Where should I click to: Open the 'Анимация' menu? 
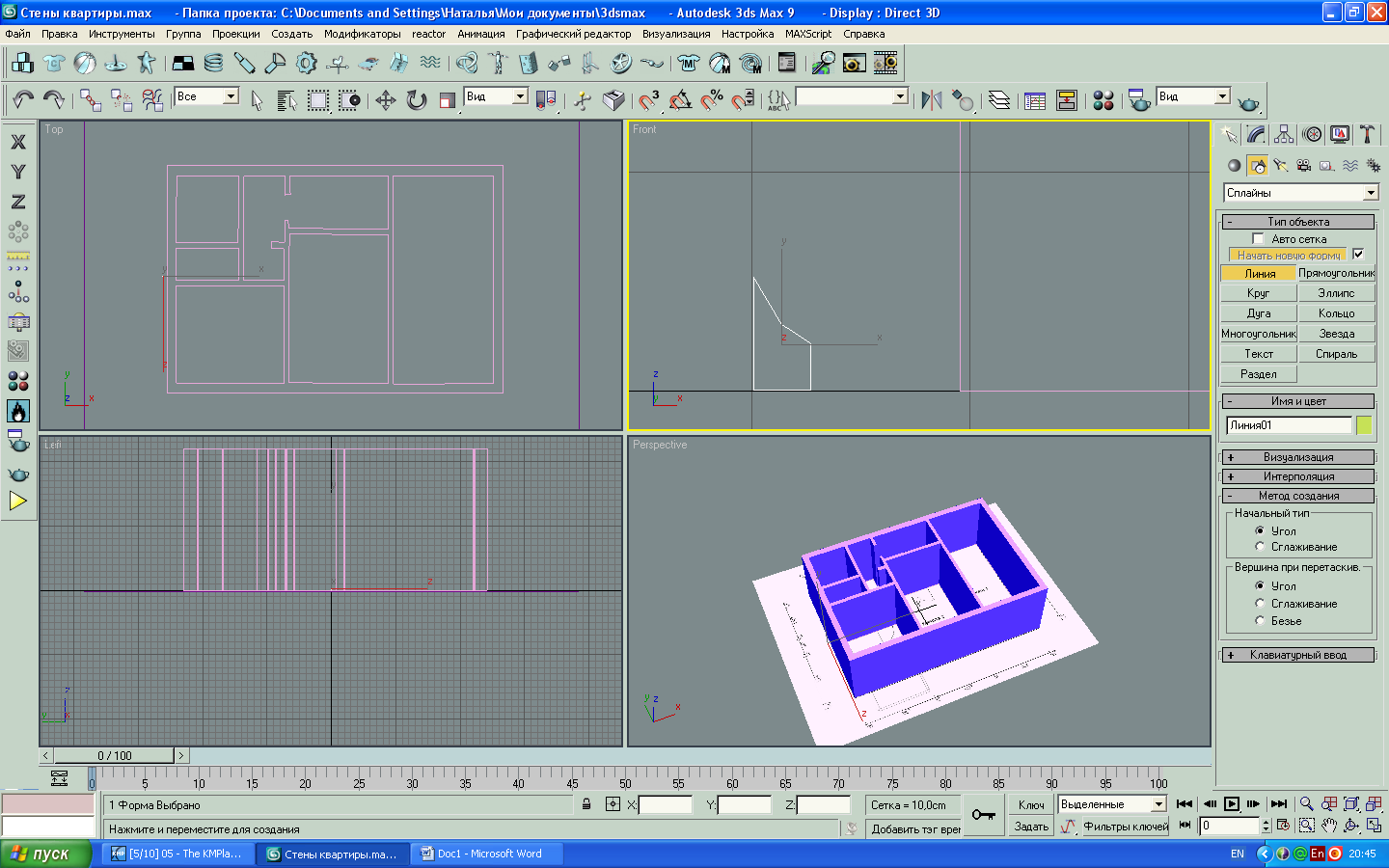(481, 34)
